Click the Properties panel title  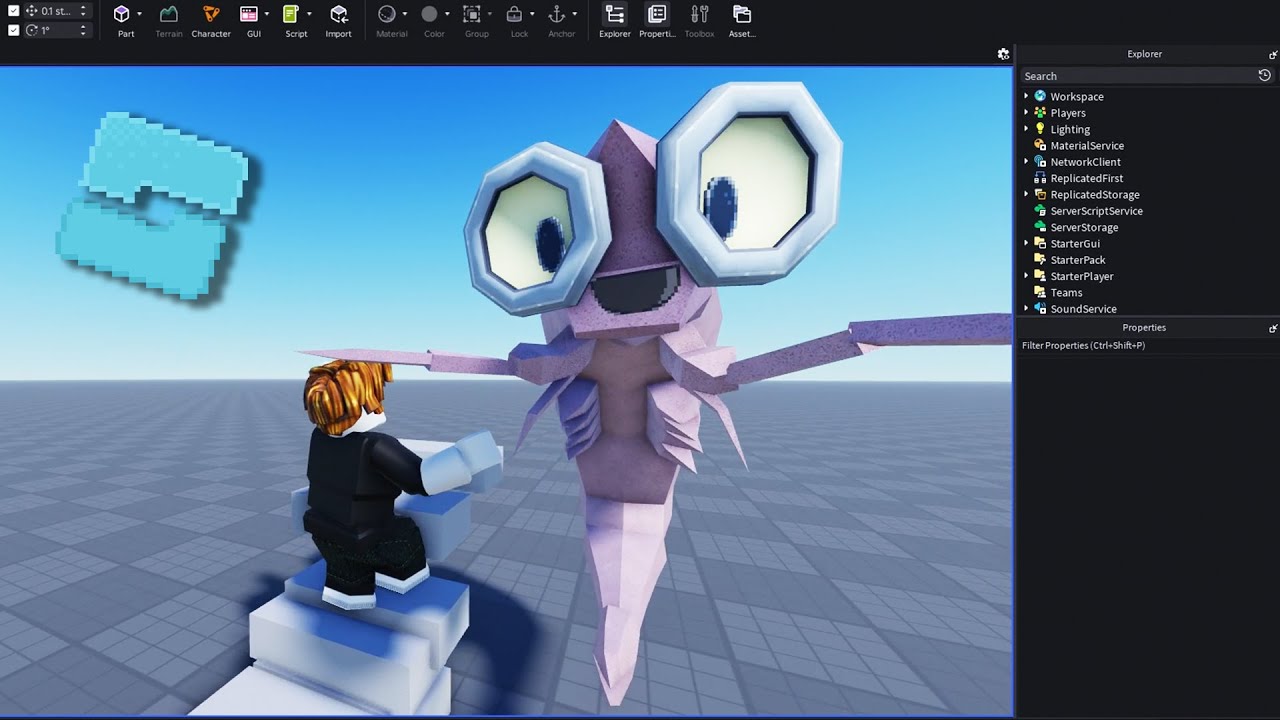(x=1144, y=327)
